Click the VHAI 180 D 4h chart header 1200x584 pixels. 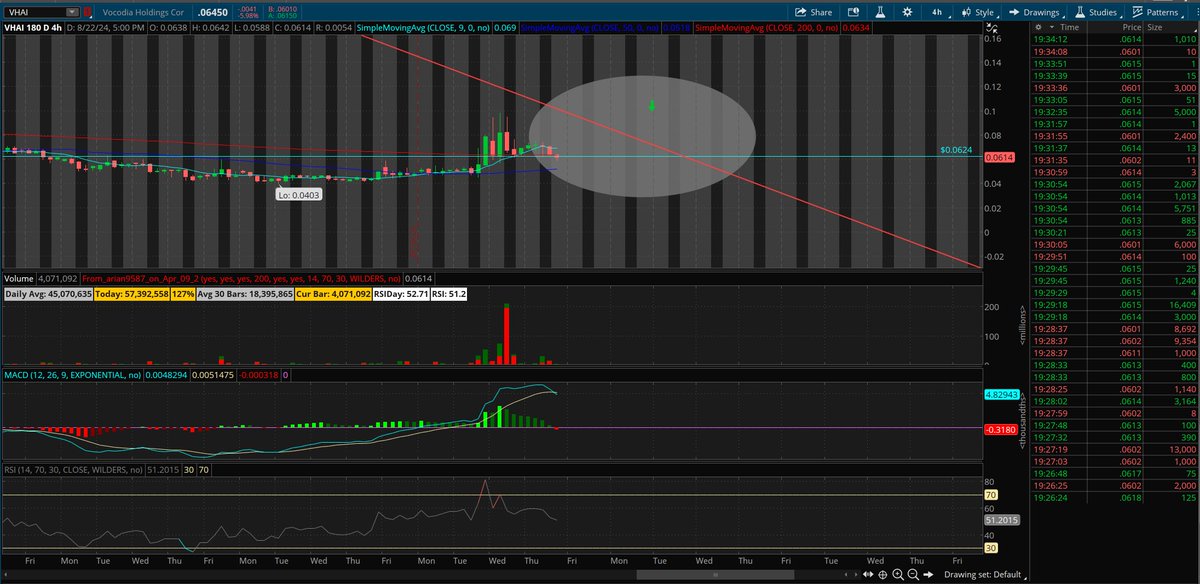(31, 28)
